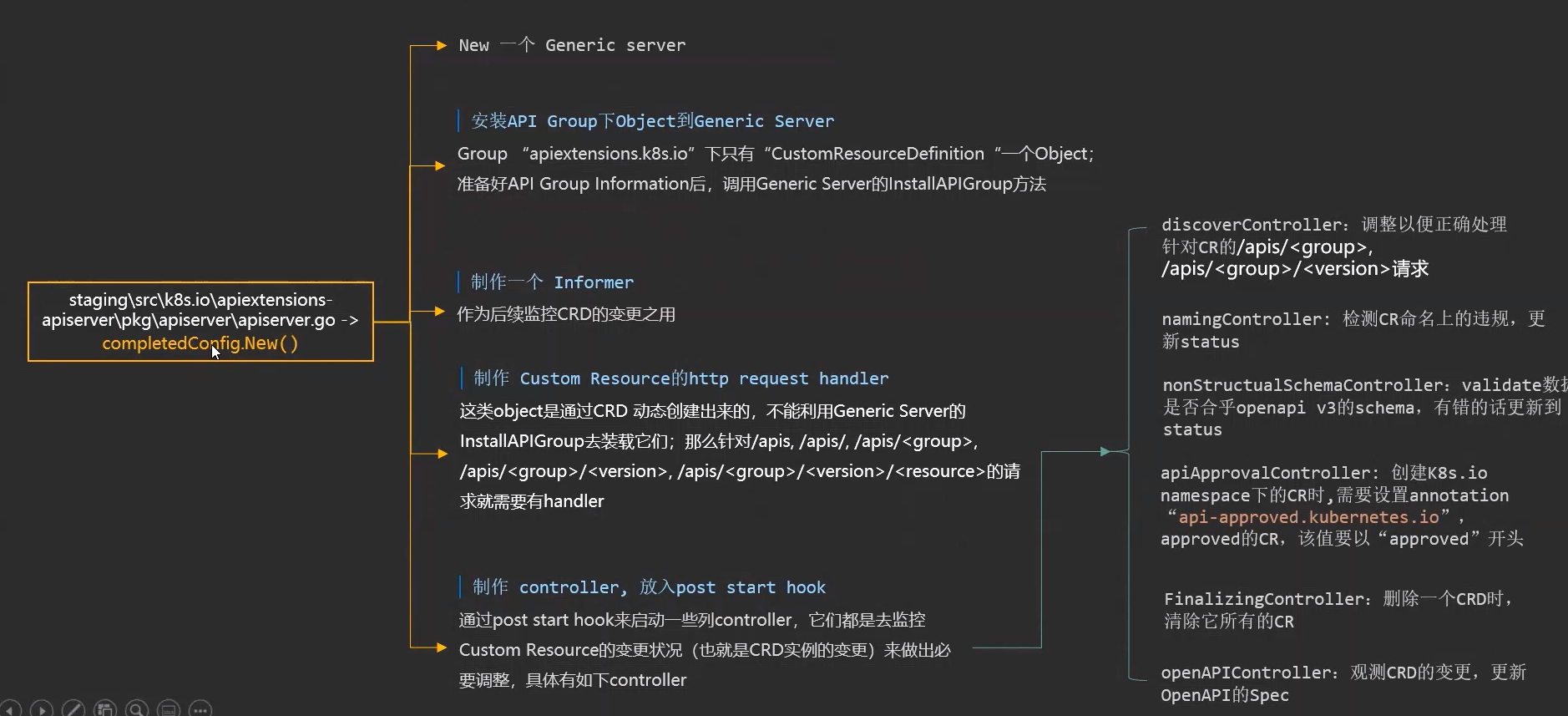Click the line about InstallAPIGroup方法
1568x716 pixels.
tap(751, 184)
